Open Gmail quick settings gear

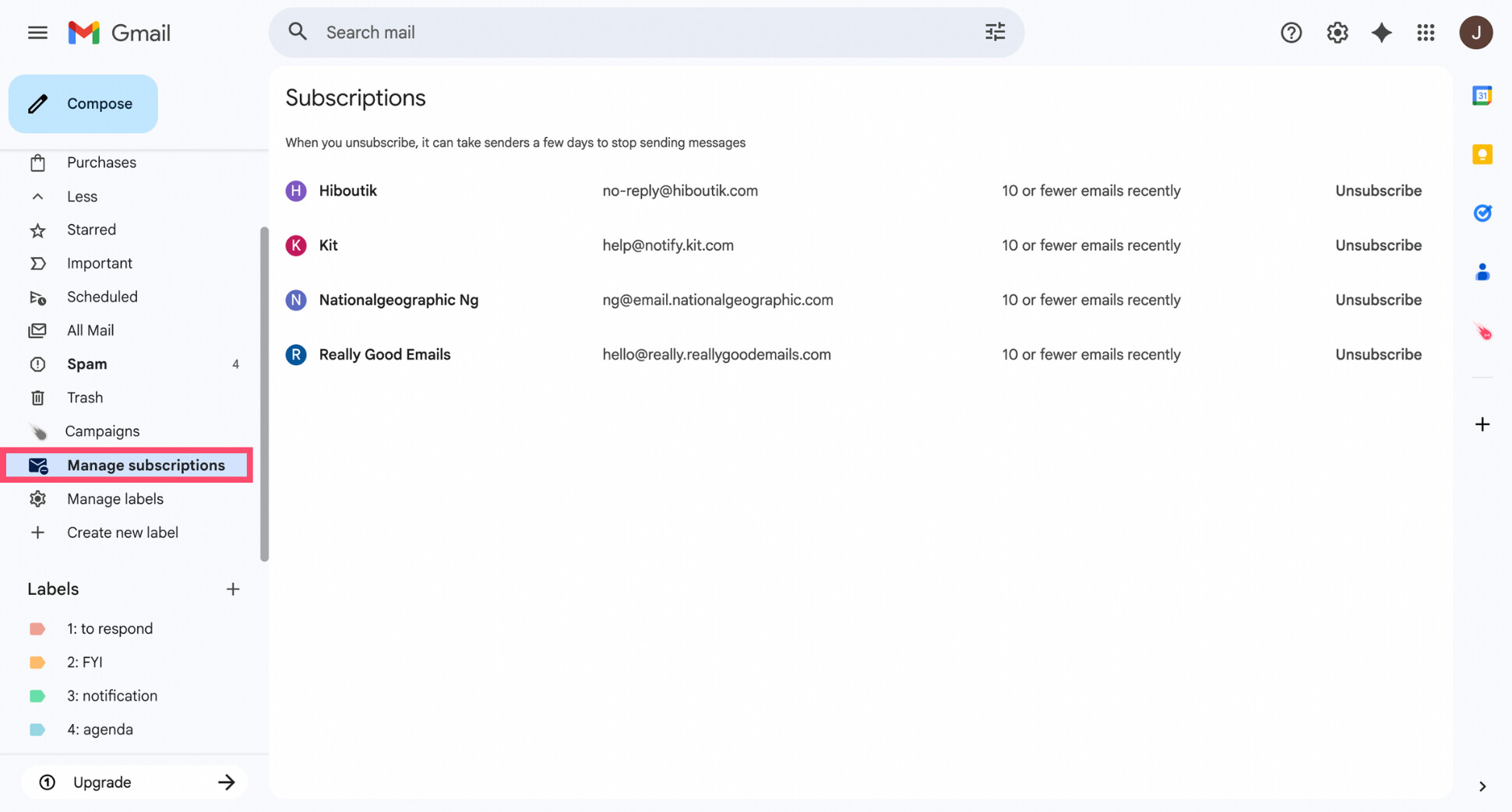(x=1337, y=32)
